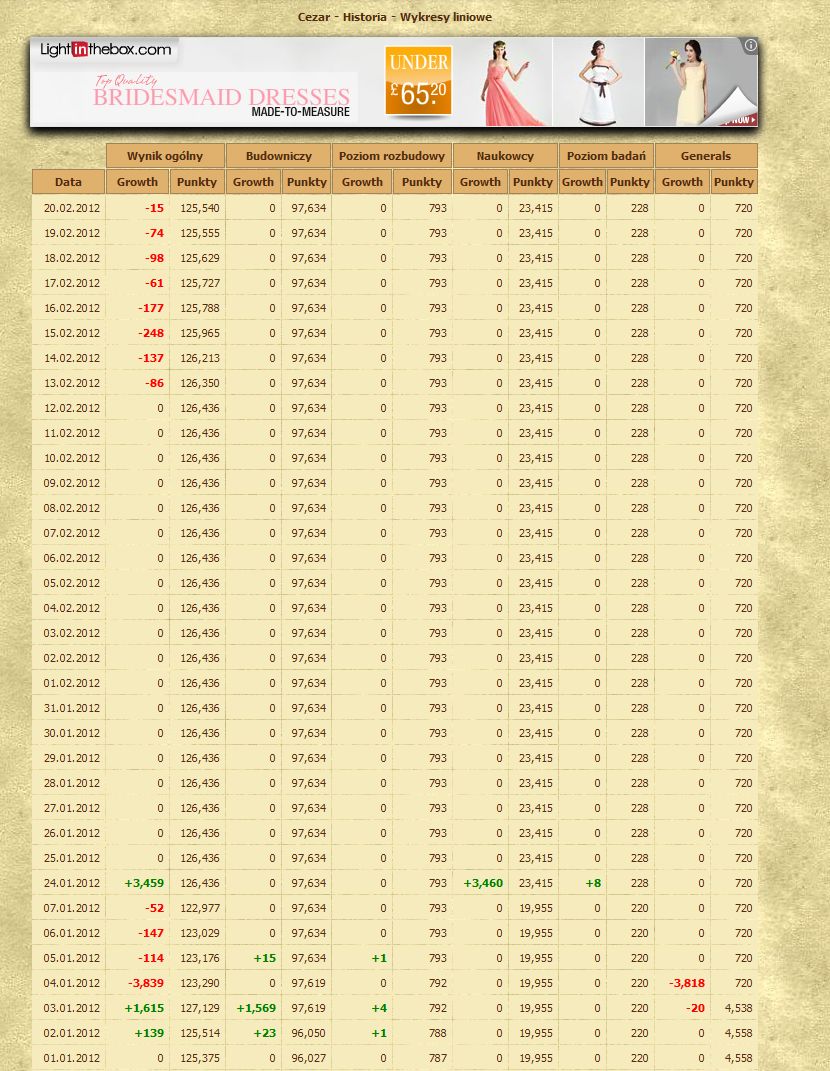
Task: Click the Wynik ogólny column group header
Action: pos(165,156)
